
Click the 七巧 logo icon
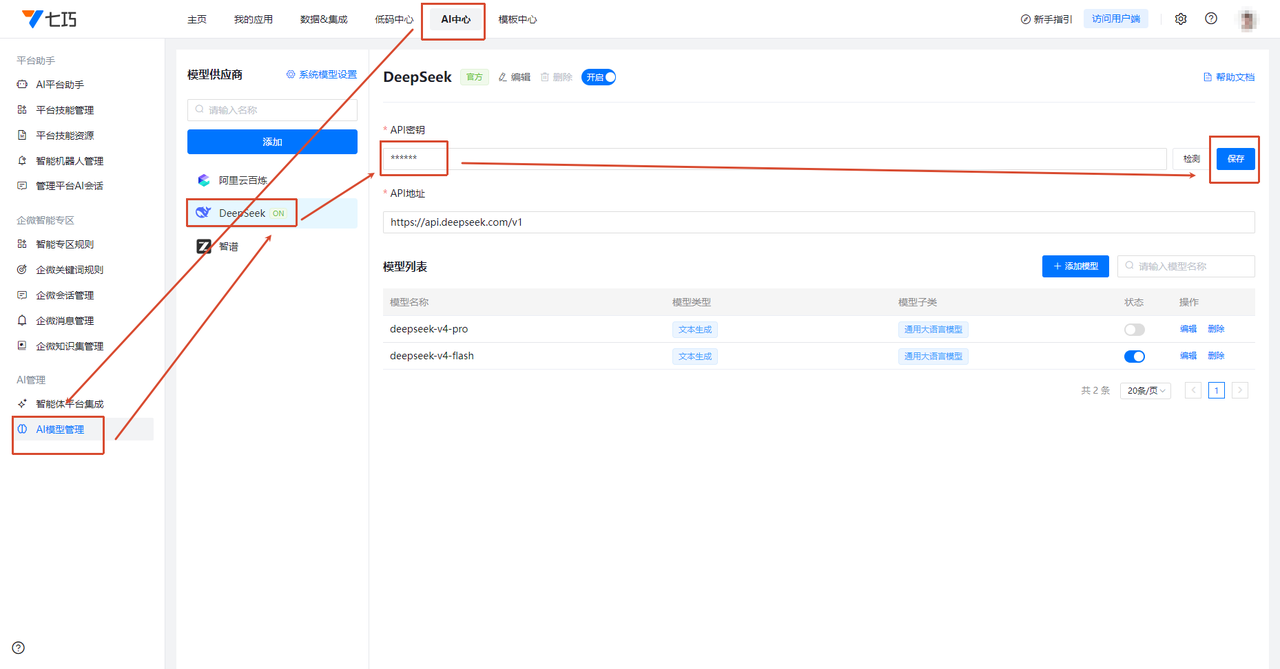click(x=33, y=18)
